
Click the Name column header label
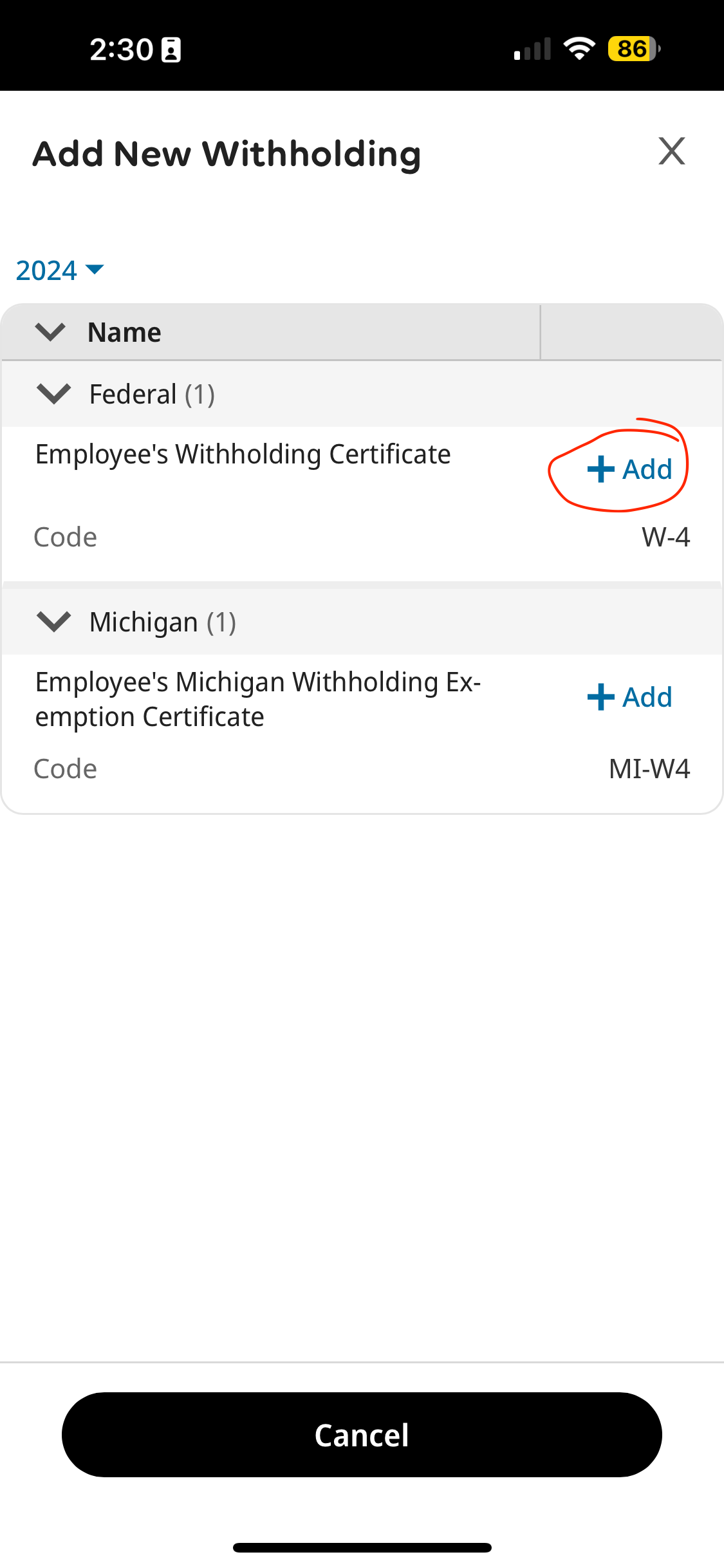[x=124, y=333]
